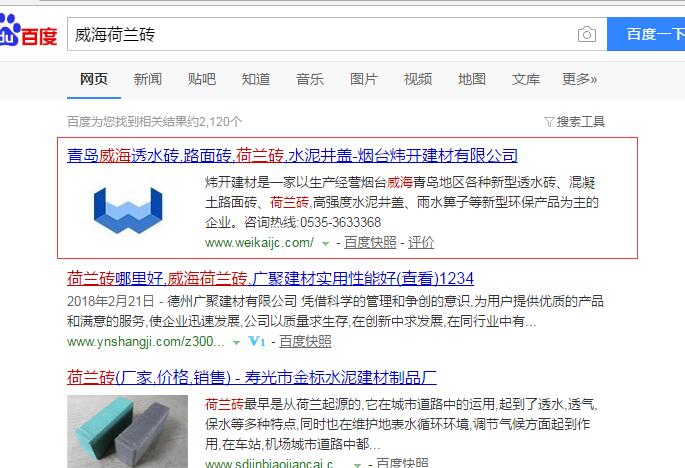Open 青岛威海透水砖 result title link
This screenshot has width=685, height=468.
292,155
